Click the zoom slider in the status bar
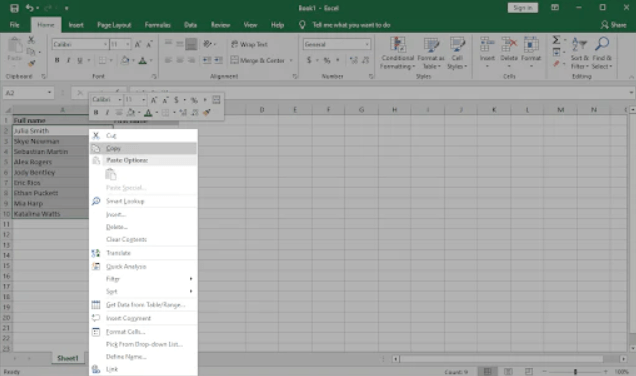 coord(575,372)
